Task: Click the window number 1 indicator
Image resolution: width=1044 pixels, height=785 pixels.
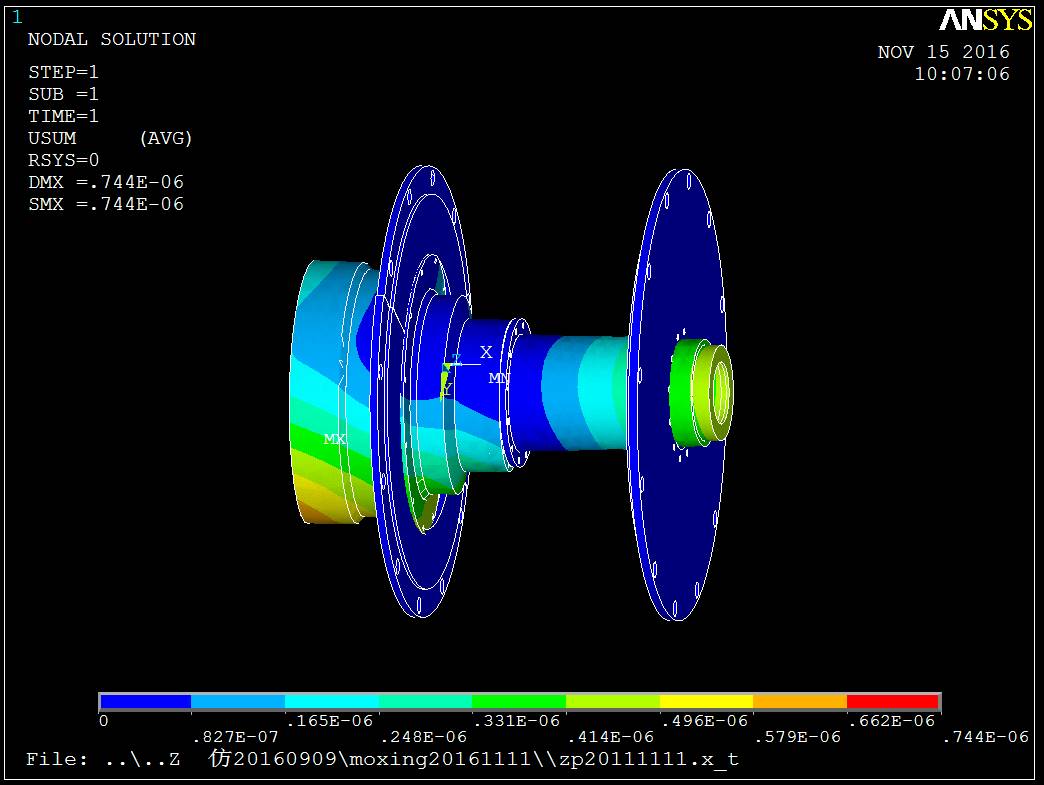Action: tap(16, 16)
